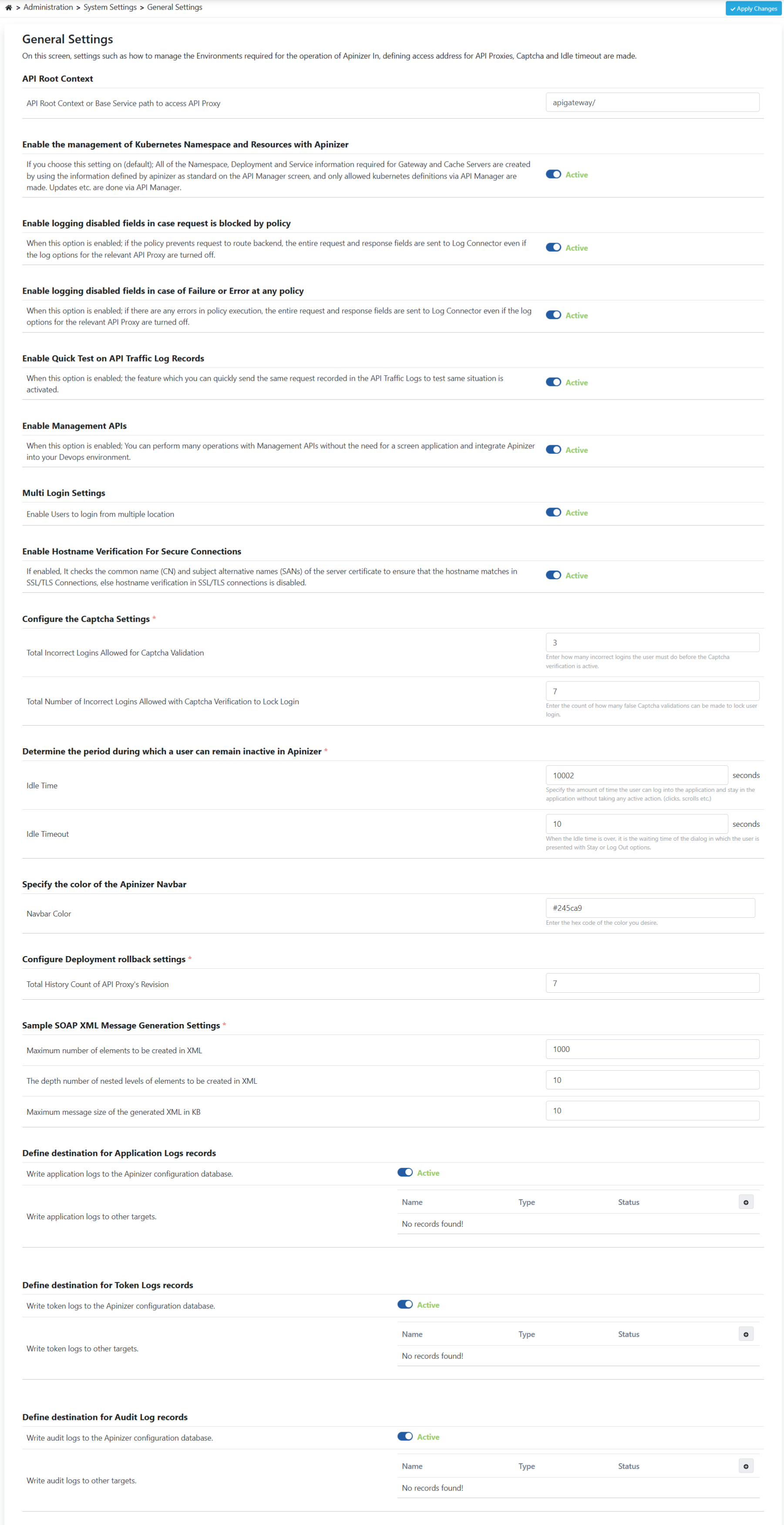The height and width of the screenshot is (1525, 784).
Task: Click the Apply Changes button
Action: (753, 8)
